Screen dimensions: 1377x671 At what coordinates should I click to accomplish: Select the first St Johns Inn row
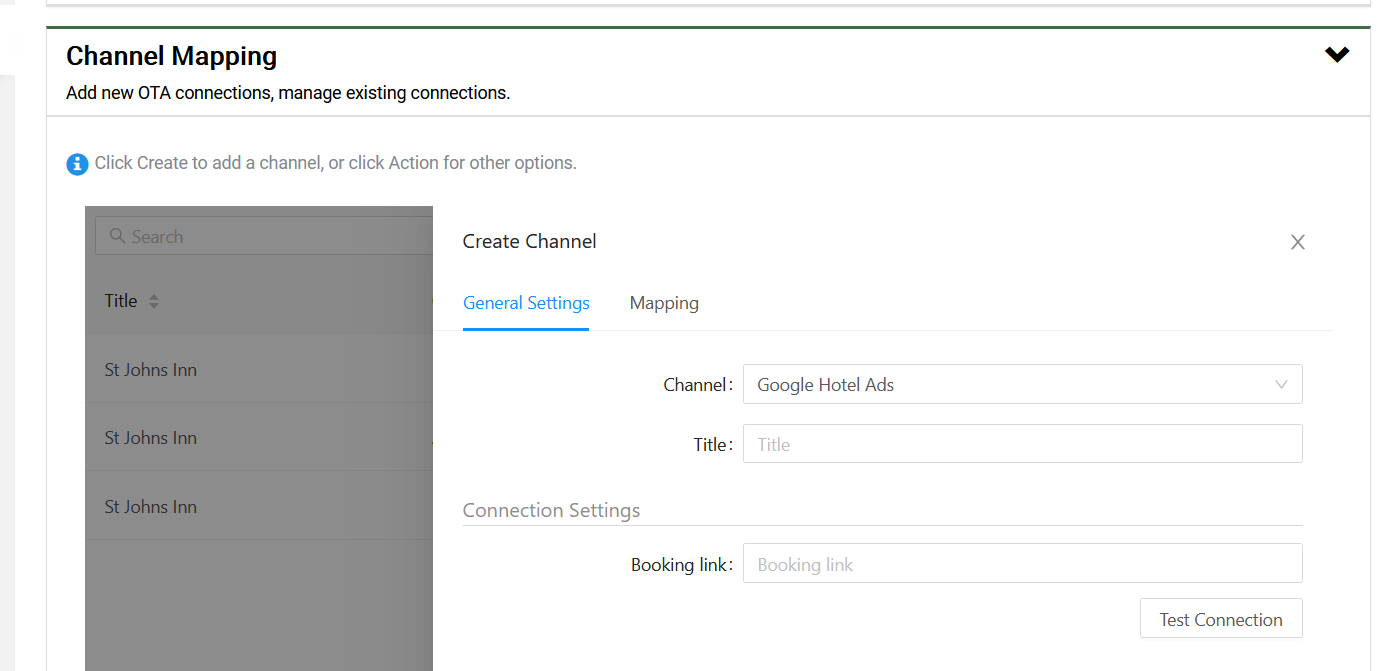tap(259, 370)
